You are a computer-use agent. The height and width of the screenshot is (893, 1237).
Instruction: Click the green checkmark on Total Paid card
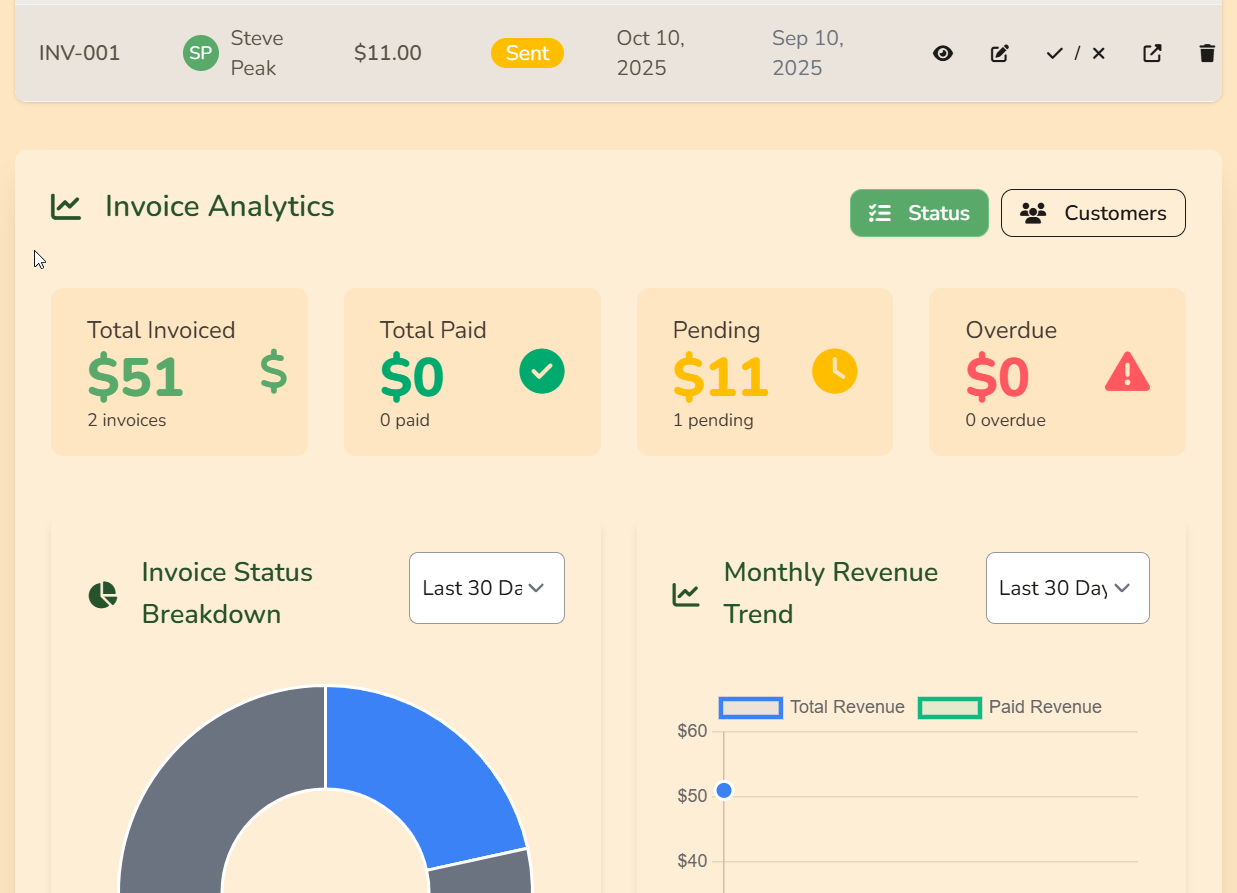coord(542,371)
